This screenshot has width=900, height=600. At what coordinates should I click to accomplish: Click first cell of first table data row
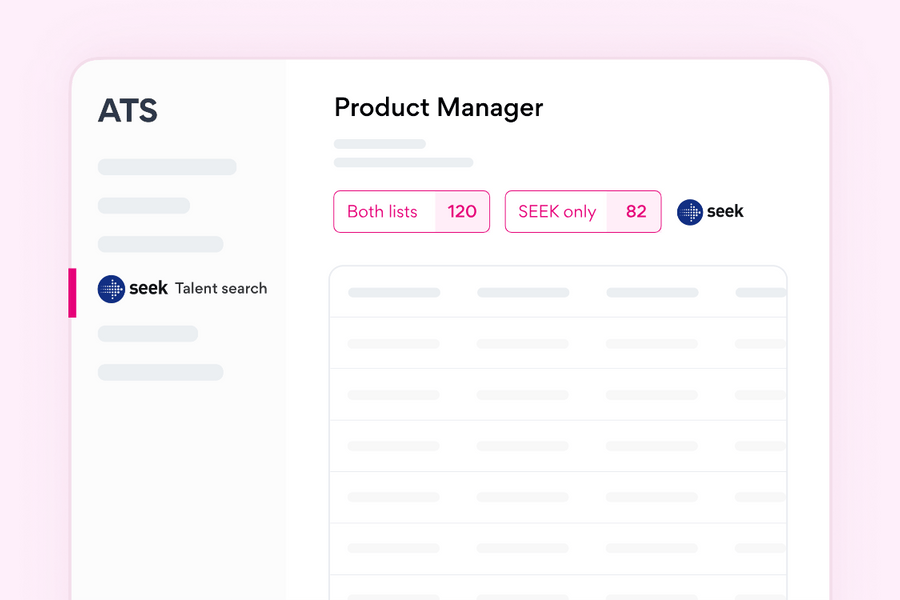(394, 344)
